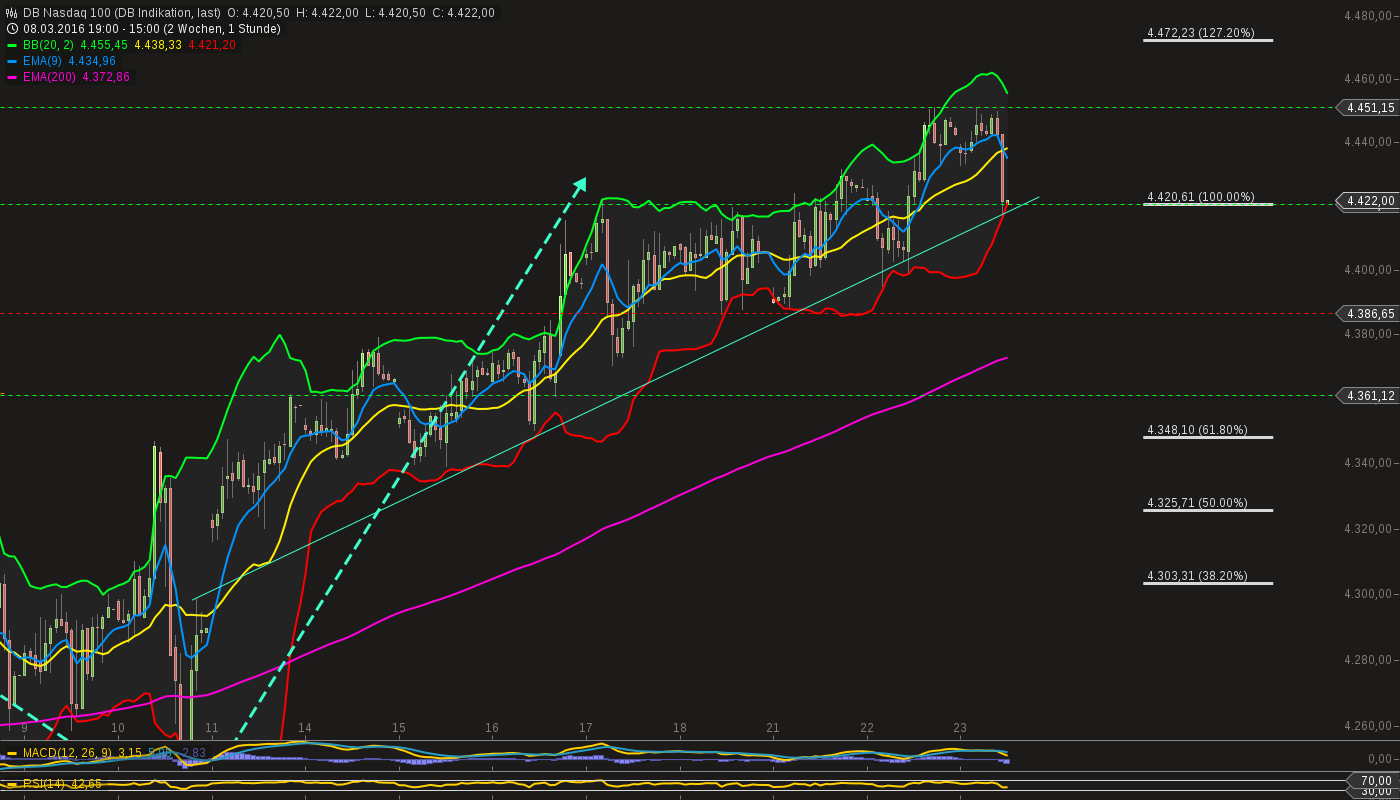
Task: Click the clock icon before the date range
Action: 12,29
